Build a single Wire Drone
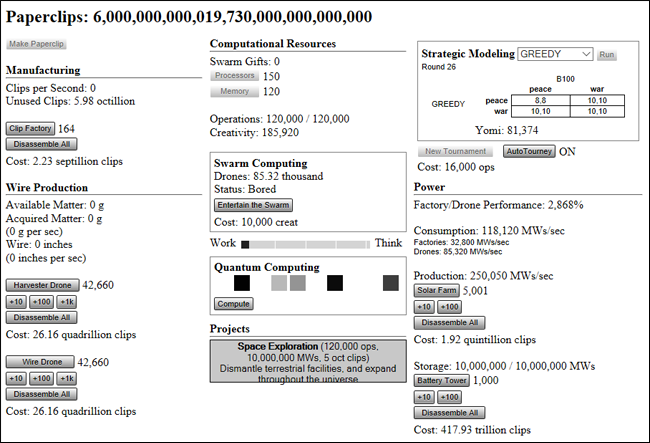Image resolution: width=650 pixels, height=443 pixels. (39, 362)
